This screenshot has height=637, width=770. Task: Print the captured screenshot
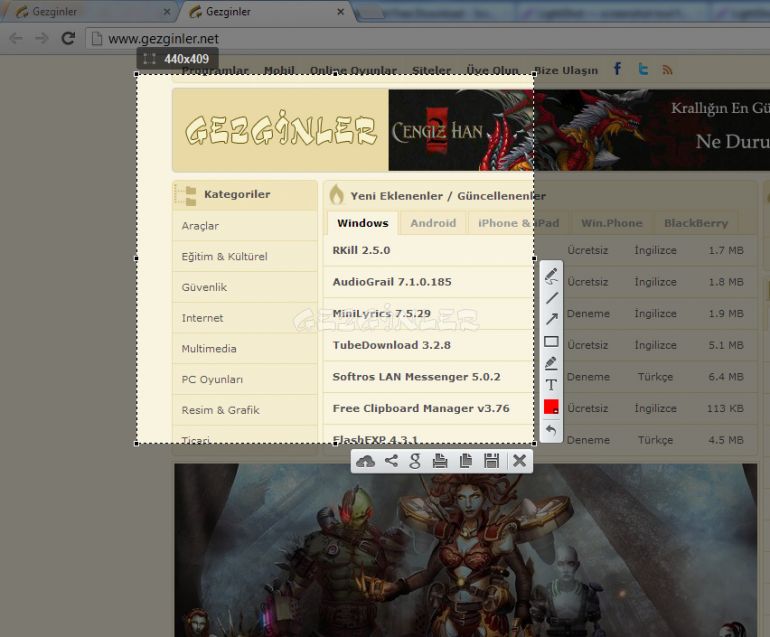(440, 461)
